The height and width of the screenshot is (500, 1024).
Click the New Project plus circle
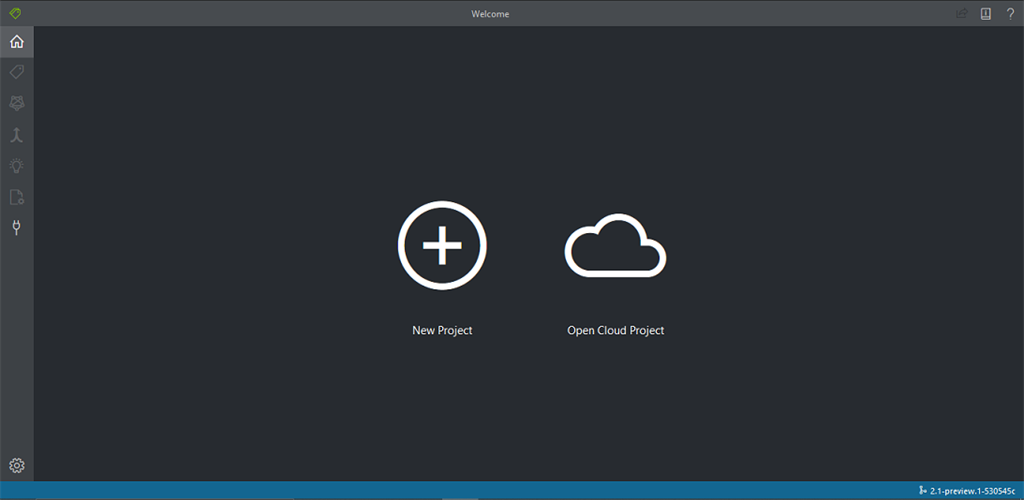442,245
